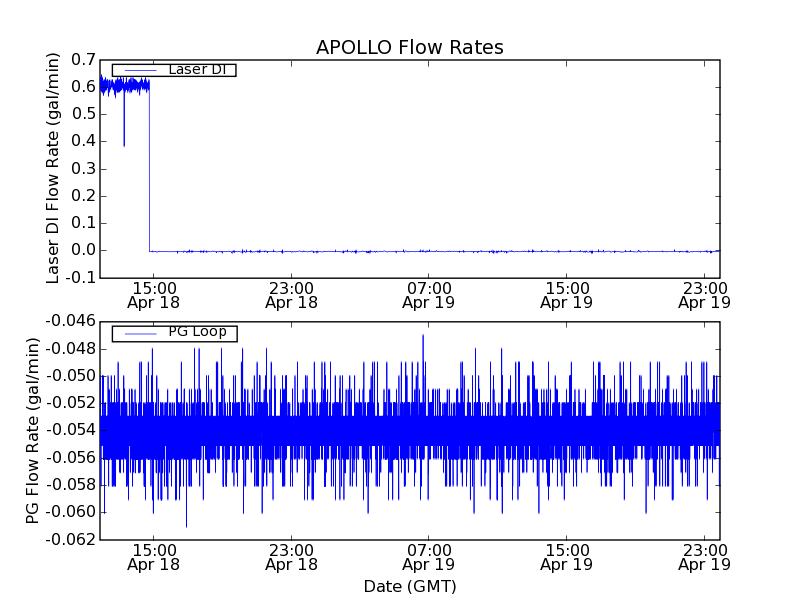The image size is (800, 600).
Task: Click '15:00 Apr 19' label under top plot
Action: 566,296
